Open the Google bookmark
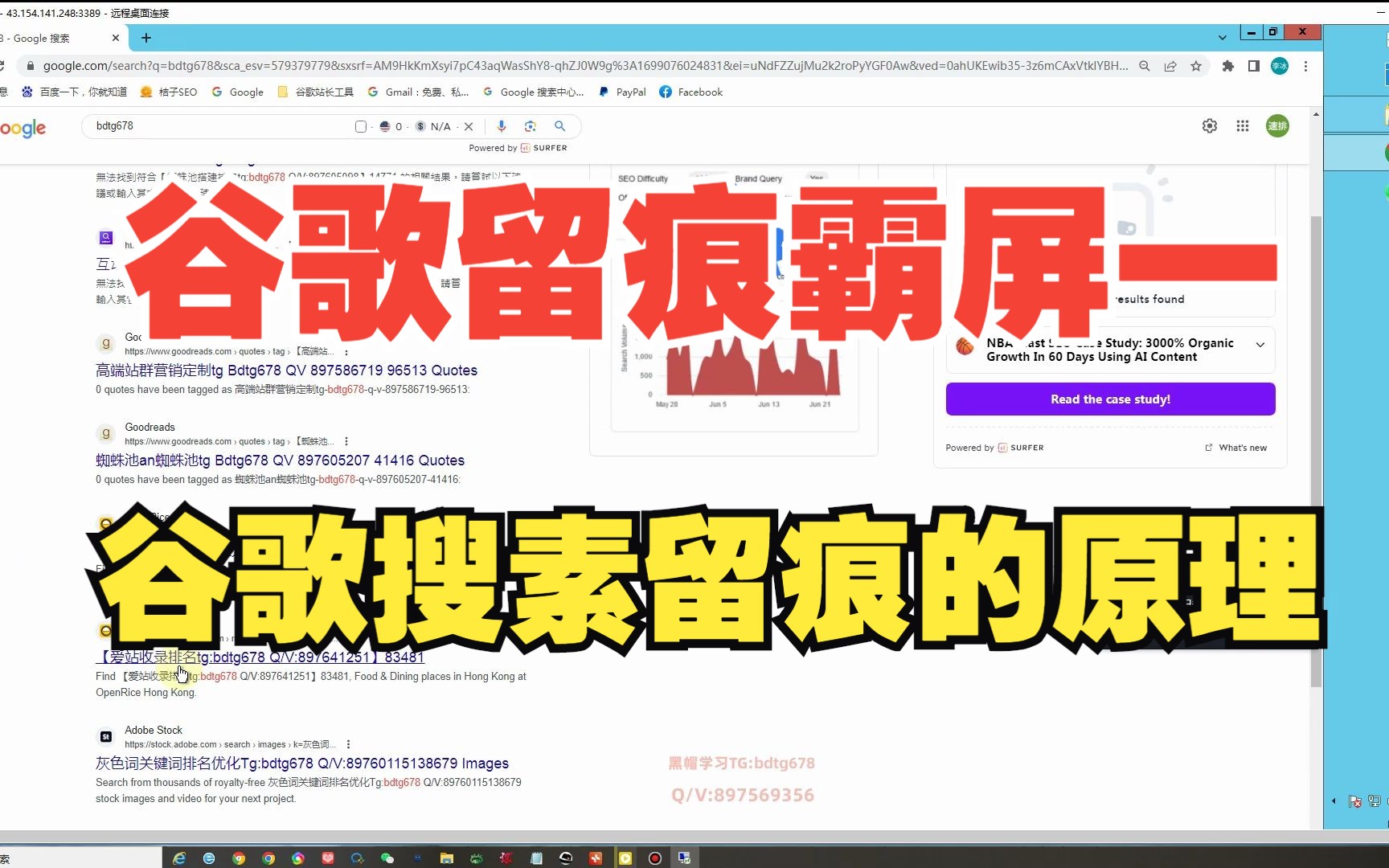1389x868 pixels. [238, 92]
